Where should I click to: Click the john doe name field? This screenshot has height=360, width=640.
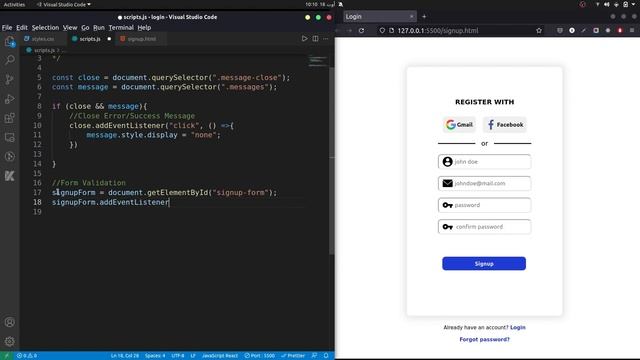484,162
